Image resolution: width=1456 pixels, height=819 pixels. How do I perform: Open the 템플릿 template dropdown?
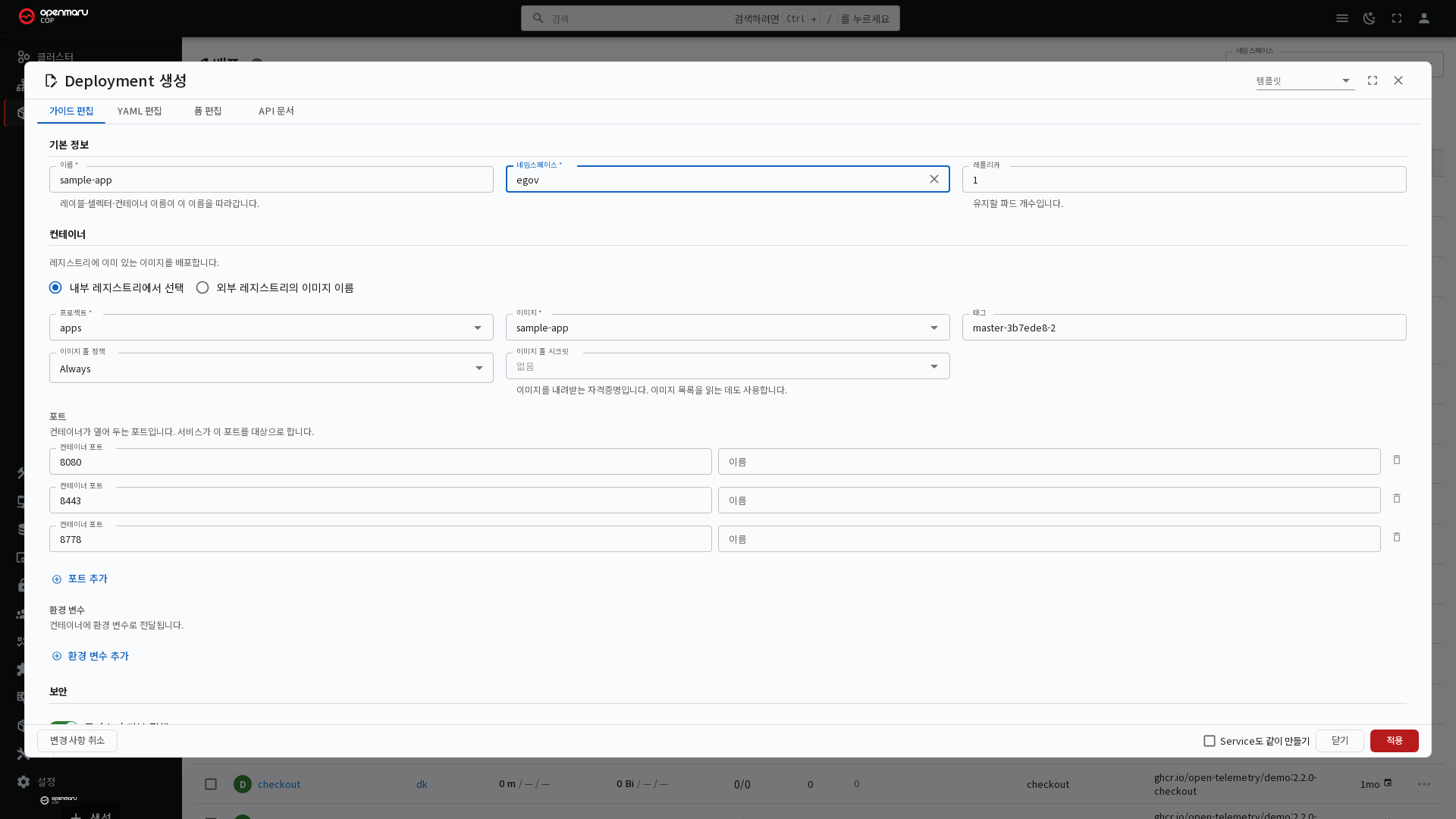tap(1305, 80)
